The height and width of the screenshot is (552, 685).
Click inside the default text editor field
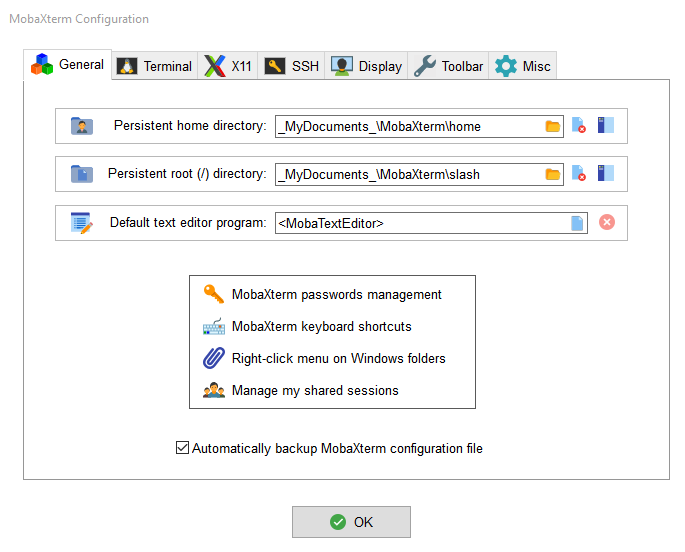pos(420,223)
